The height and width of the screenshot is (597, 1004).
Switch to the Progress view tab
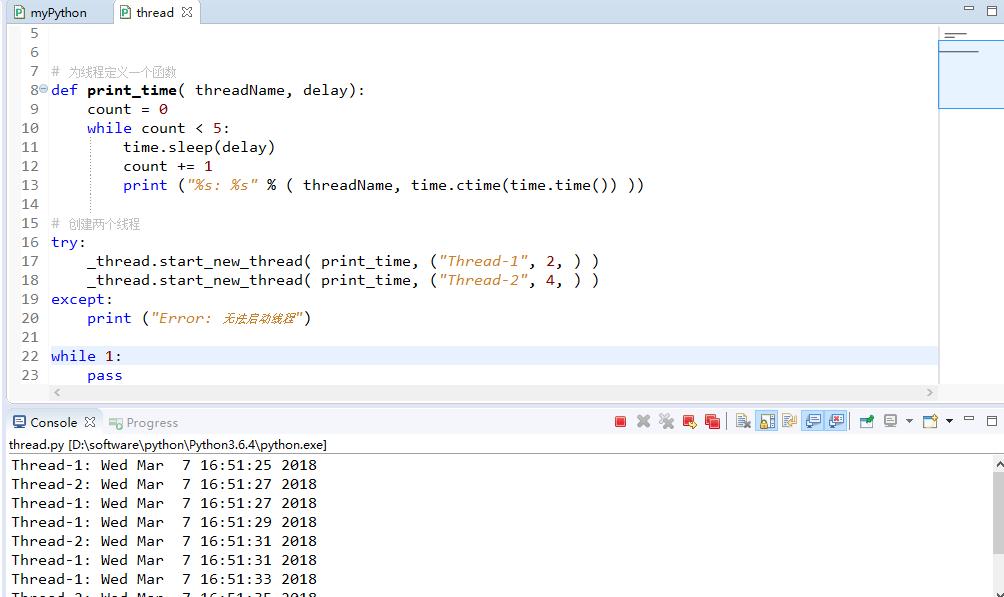[x=143, y=423]
